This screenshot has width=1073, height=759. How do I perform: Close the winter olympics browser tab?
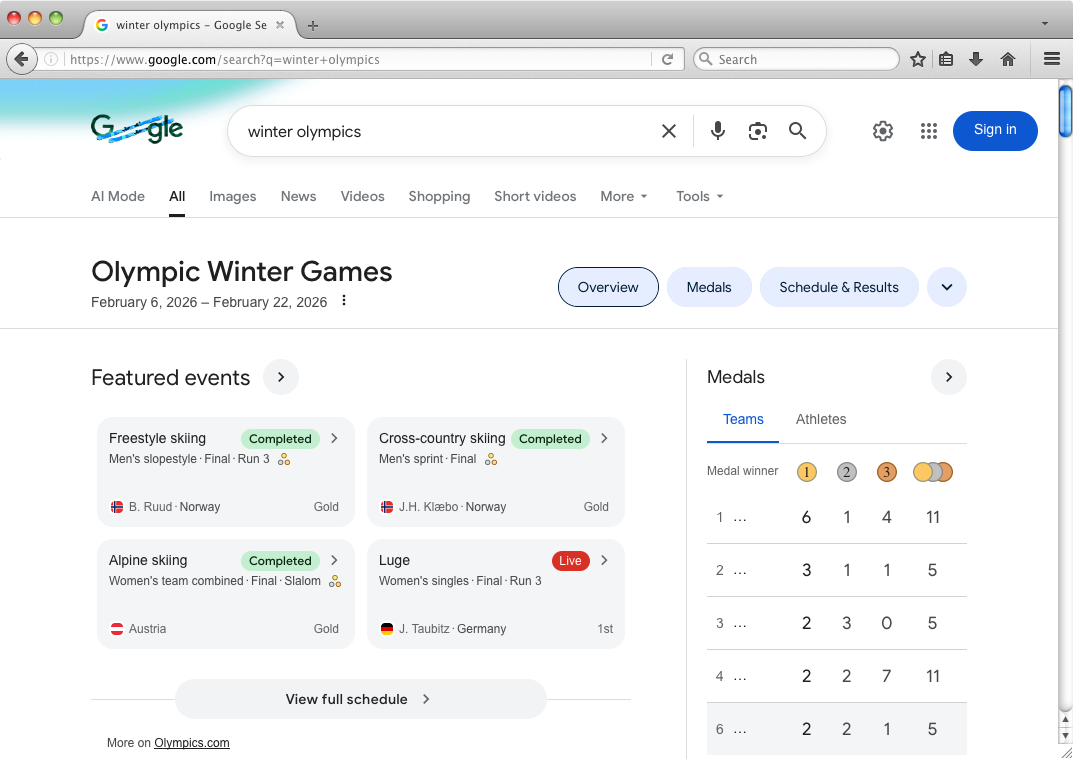(x=280, y=25)
